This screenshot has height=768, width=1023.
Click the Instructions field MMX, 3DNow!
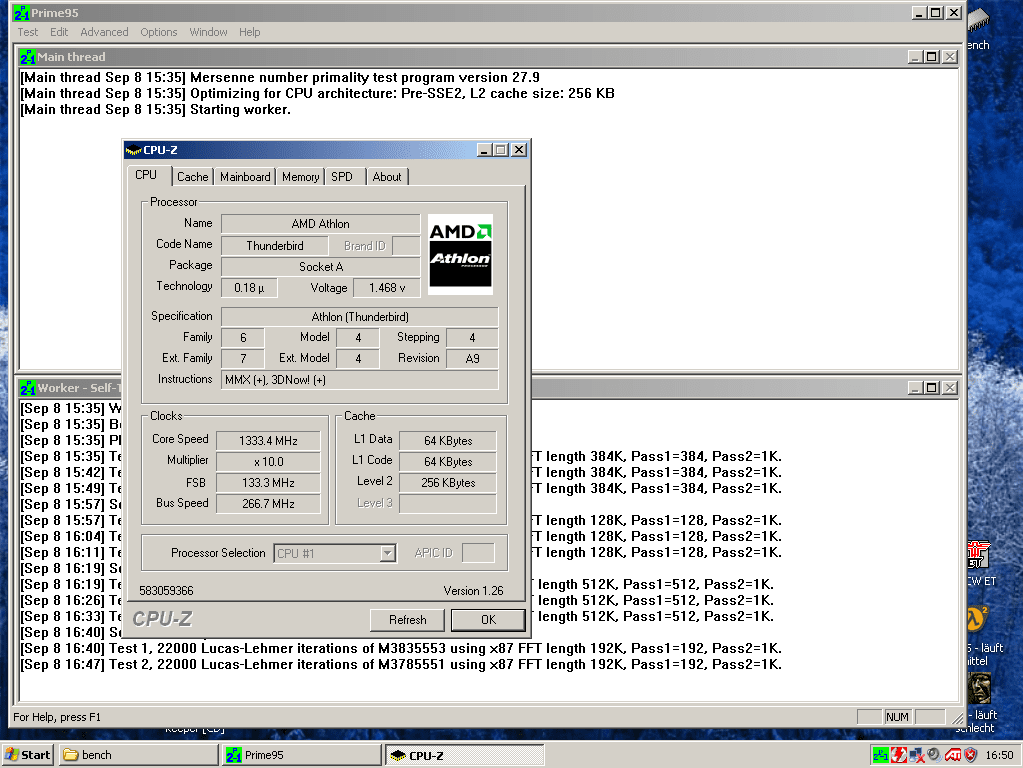tap(359, 380)
